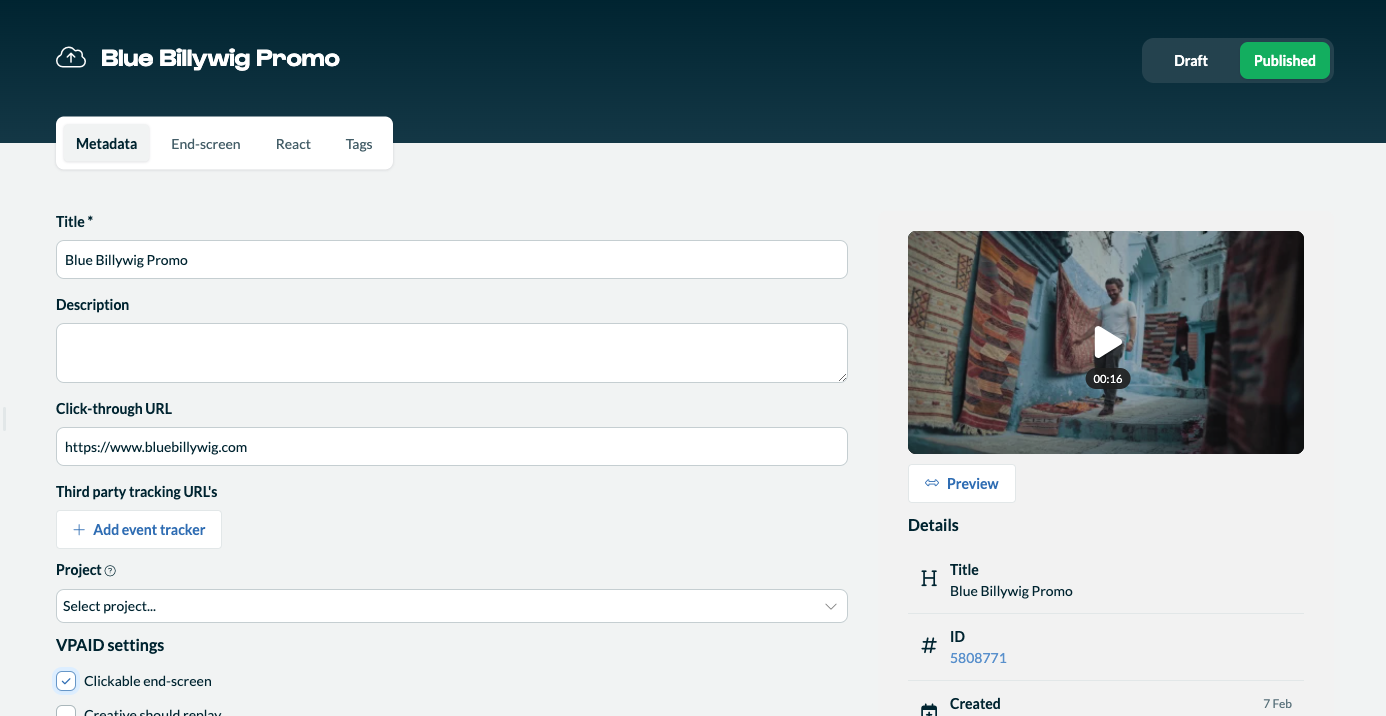Switch status to Draft
Screen dimensions: 1386x716
pyautogui.click(x=1191, y=61)
